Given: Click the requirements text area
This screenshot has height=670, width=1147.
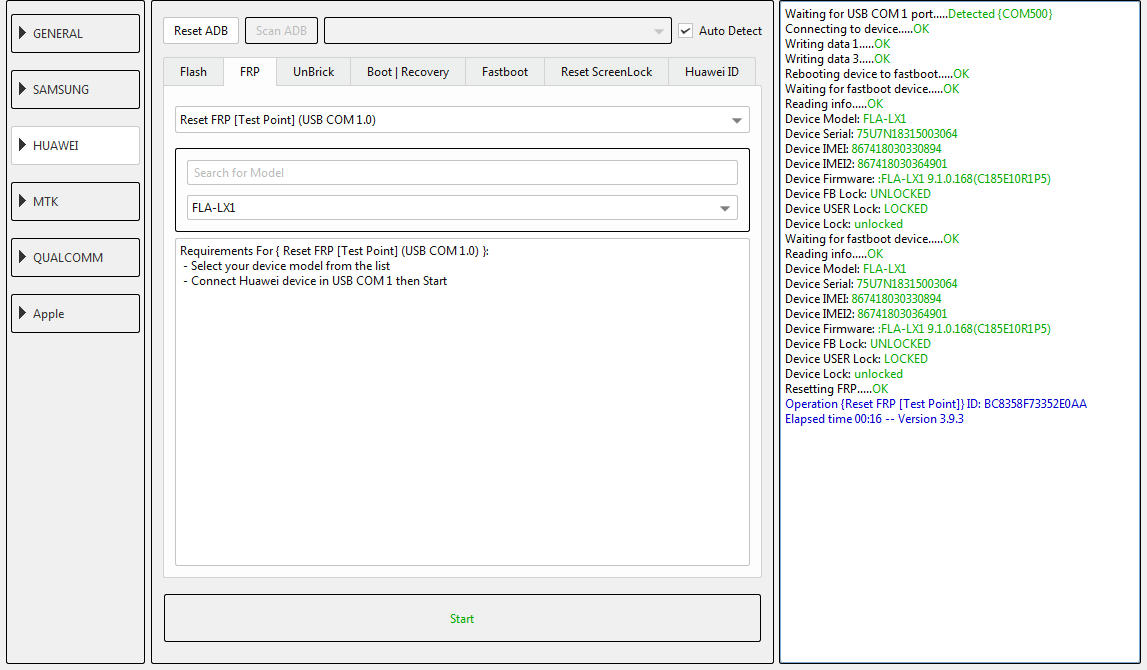Looking at the screenshot, I should (462, 402).
